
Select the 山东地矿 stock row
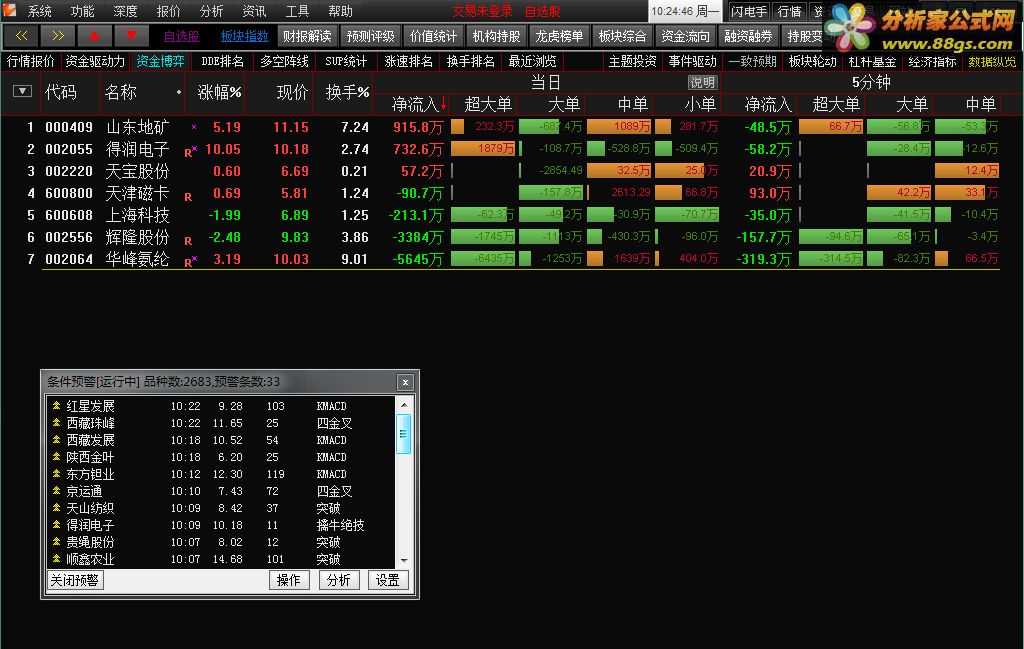point(520,127)
